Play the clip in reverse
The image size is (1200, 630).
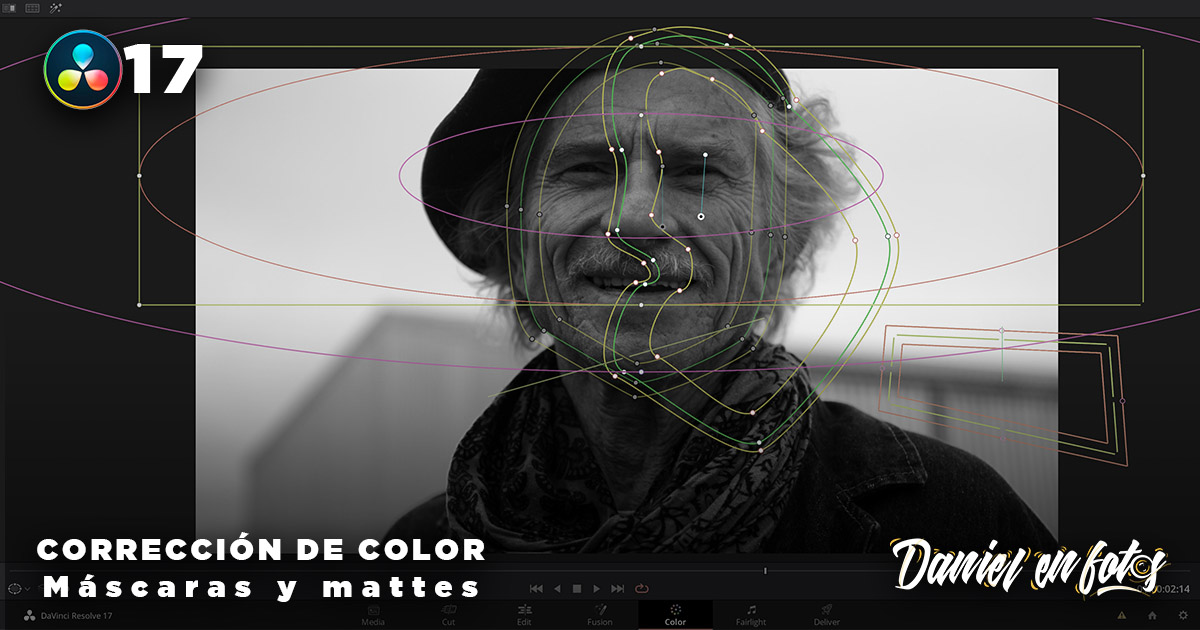point(557,589)
